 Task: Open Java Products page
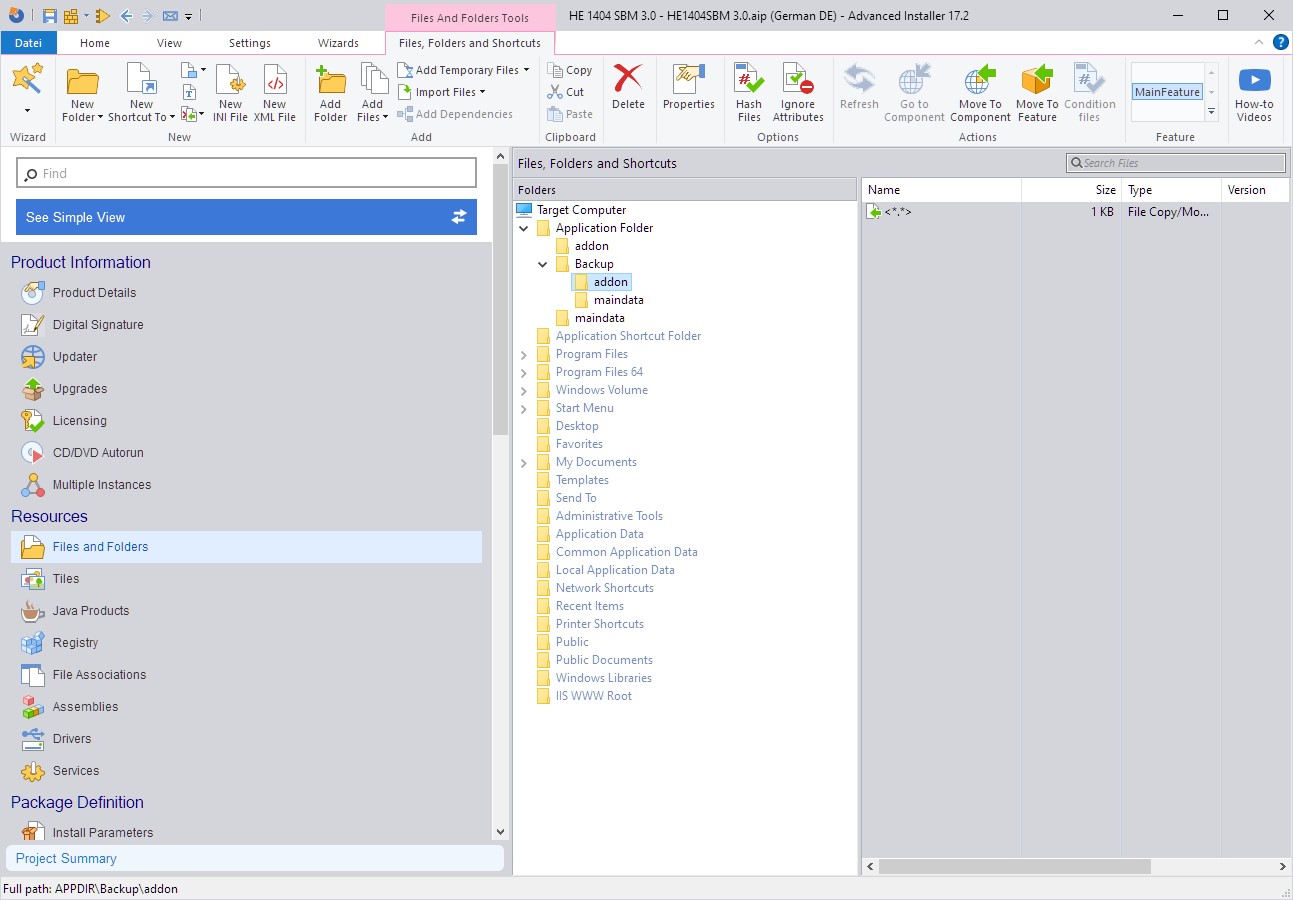(91, 611)
